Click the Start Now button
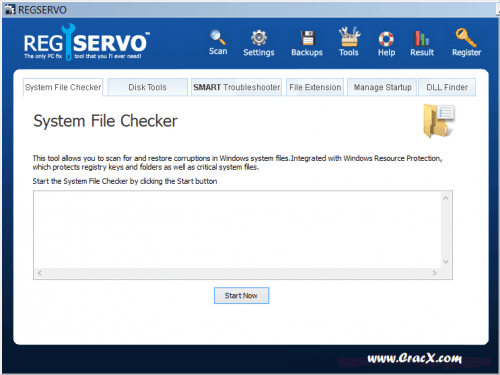This screenshot has width=500, height=375. [241, 296]
